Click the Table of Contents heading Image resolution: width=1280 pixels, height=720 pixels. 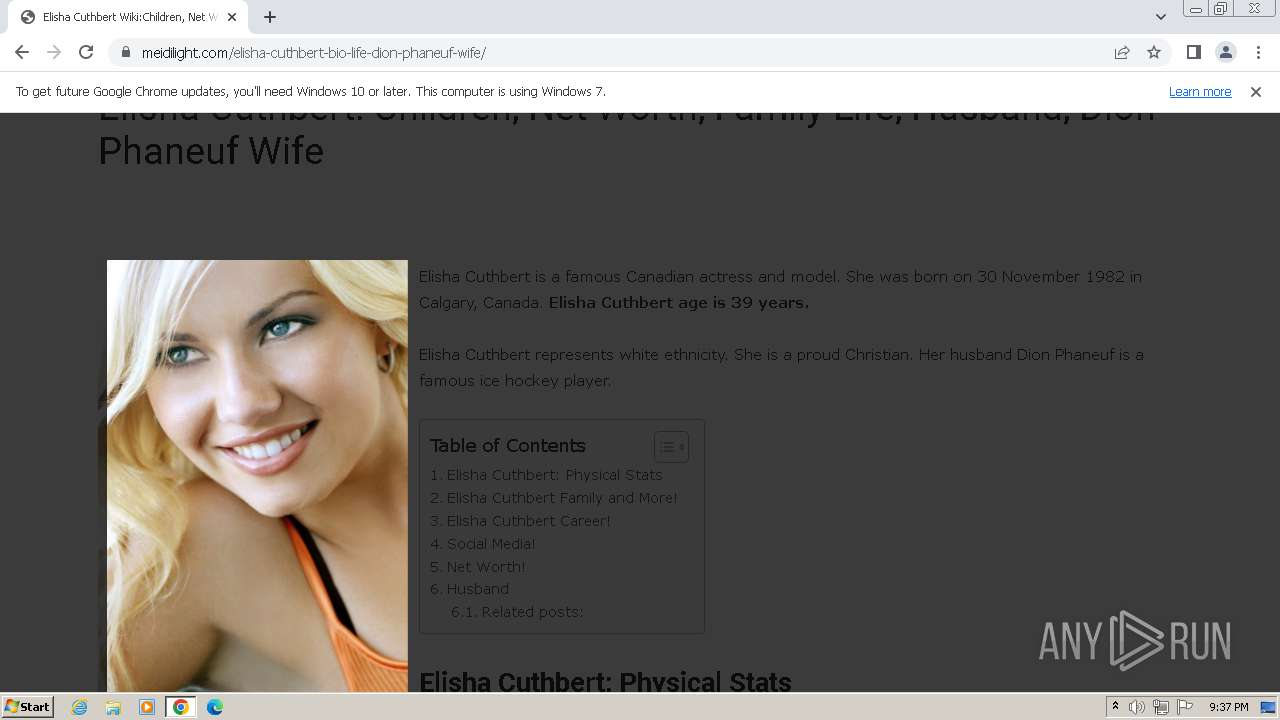click(x=507, y=446)
